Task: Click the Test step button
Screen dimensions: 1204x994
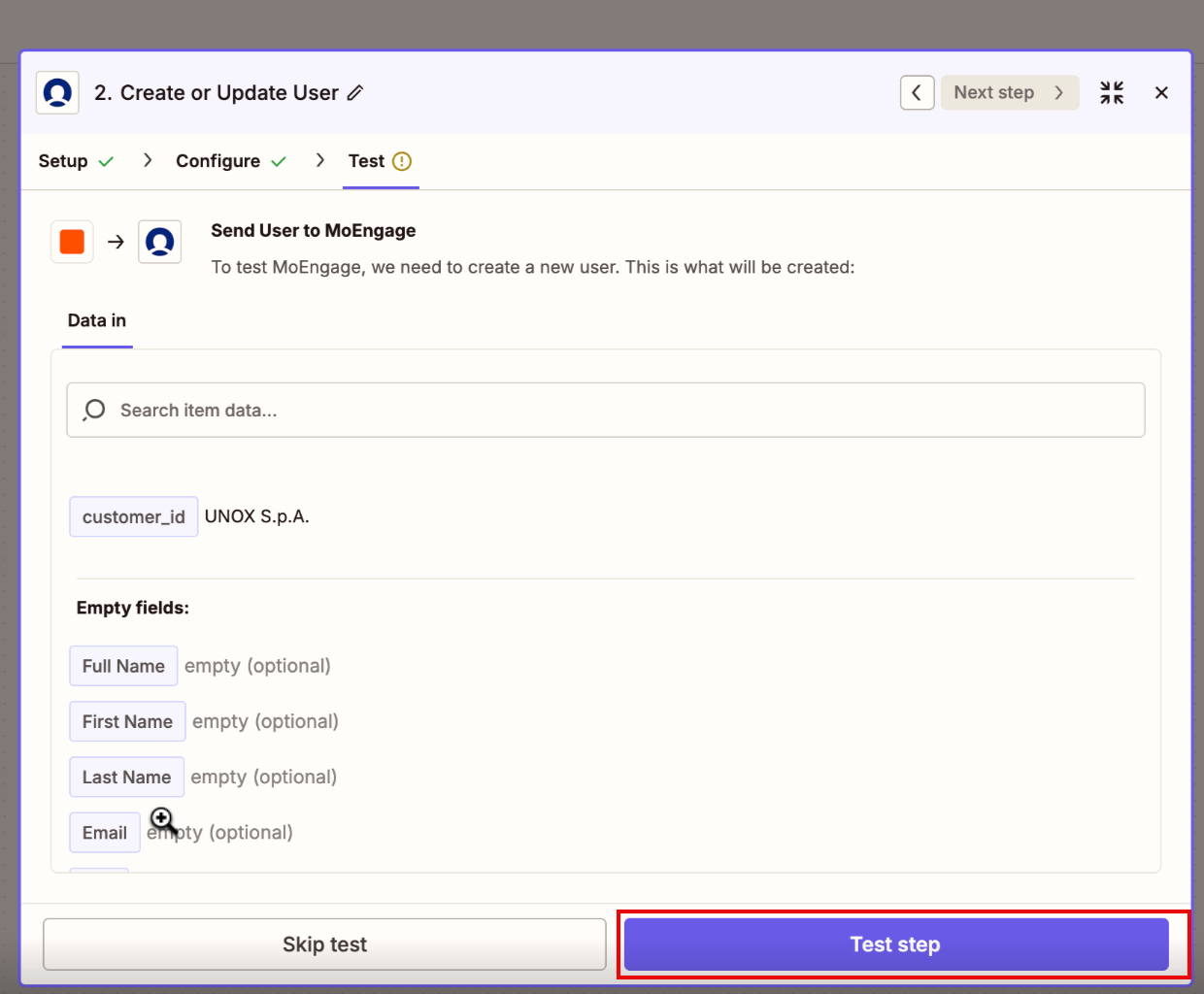Action: pos(896,944)
